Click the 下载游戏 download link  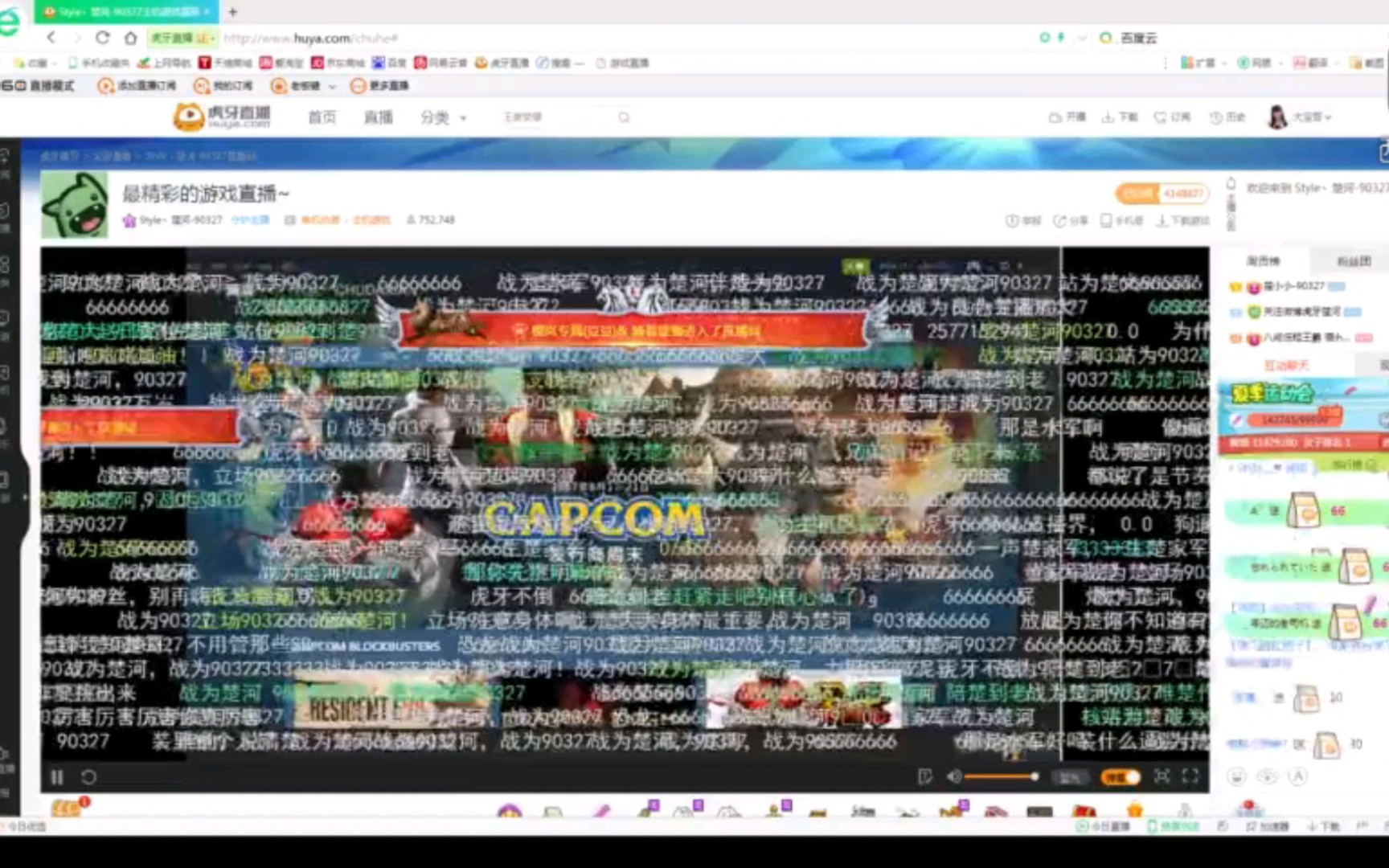[x=1182, y=220]
